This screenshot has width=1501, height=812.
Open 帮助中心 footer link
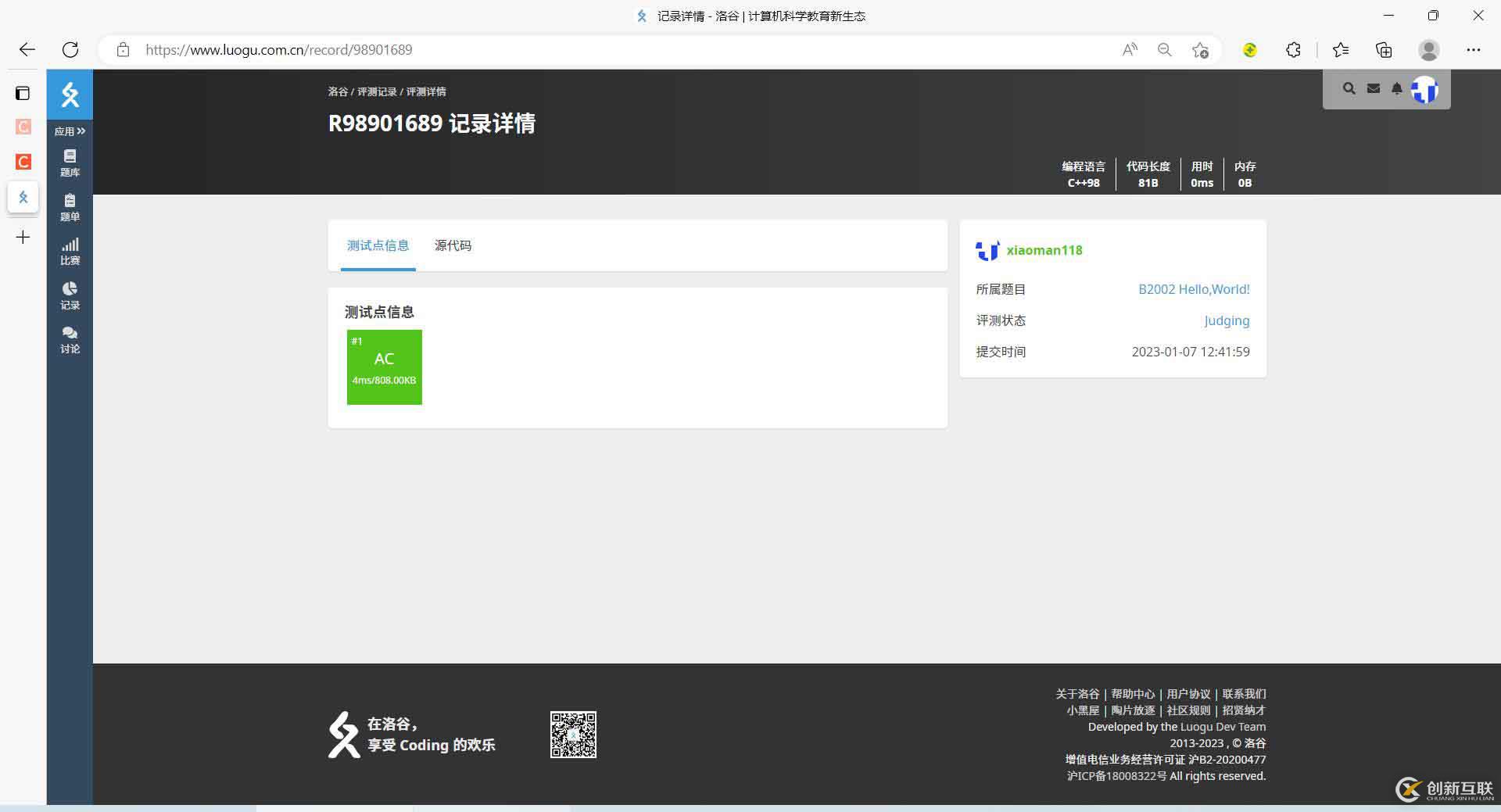(x=1133, y=694)
